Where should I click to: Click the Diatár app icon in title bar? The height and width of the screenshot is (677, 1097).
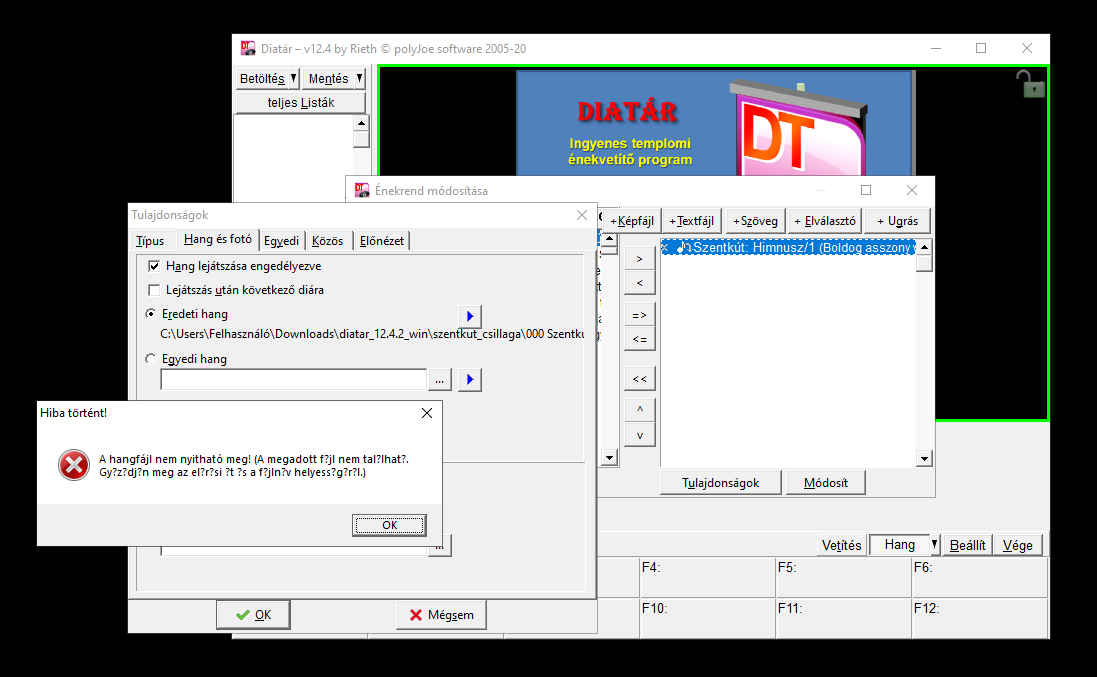(x=248, y=48)
